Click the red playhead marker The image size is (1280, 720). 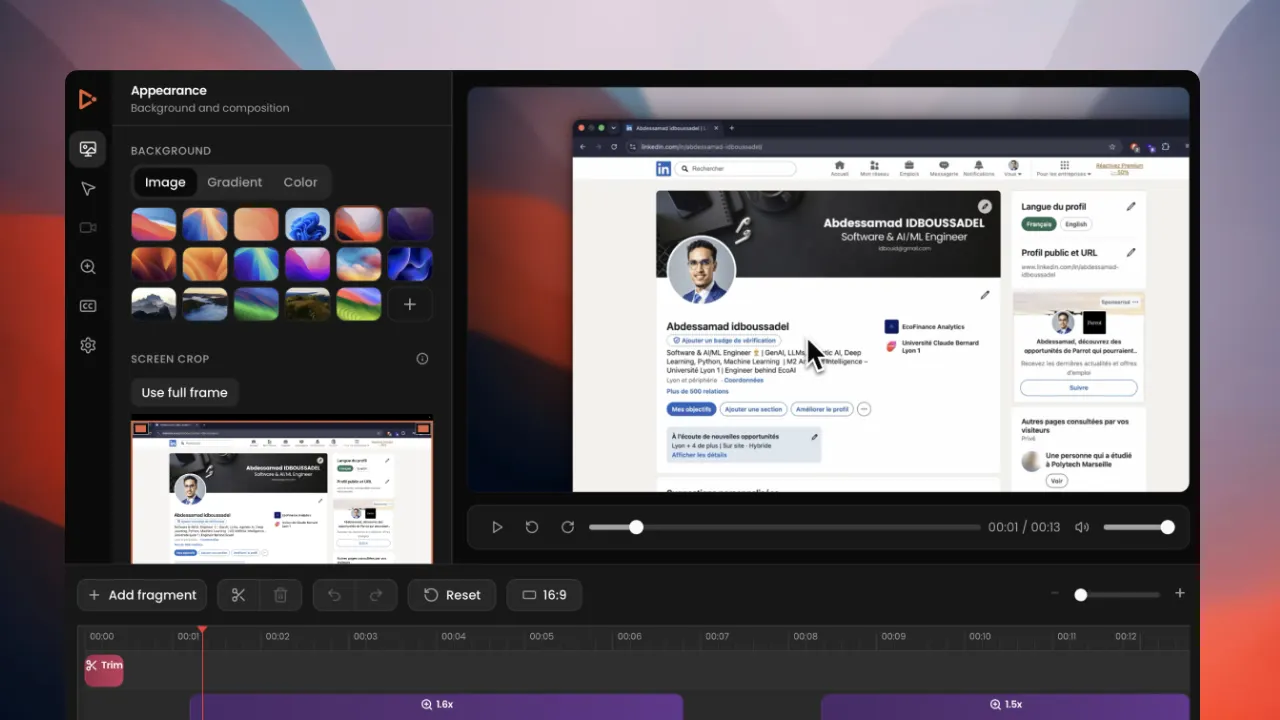[202, 630]
